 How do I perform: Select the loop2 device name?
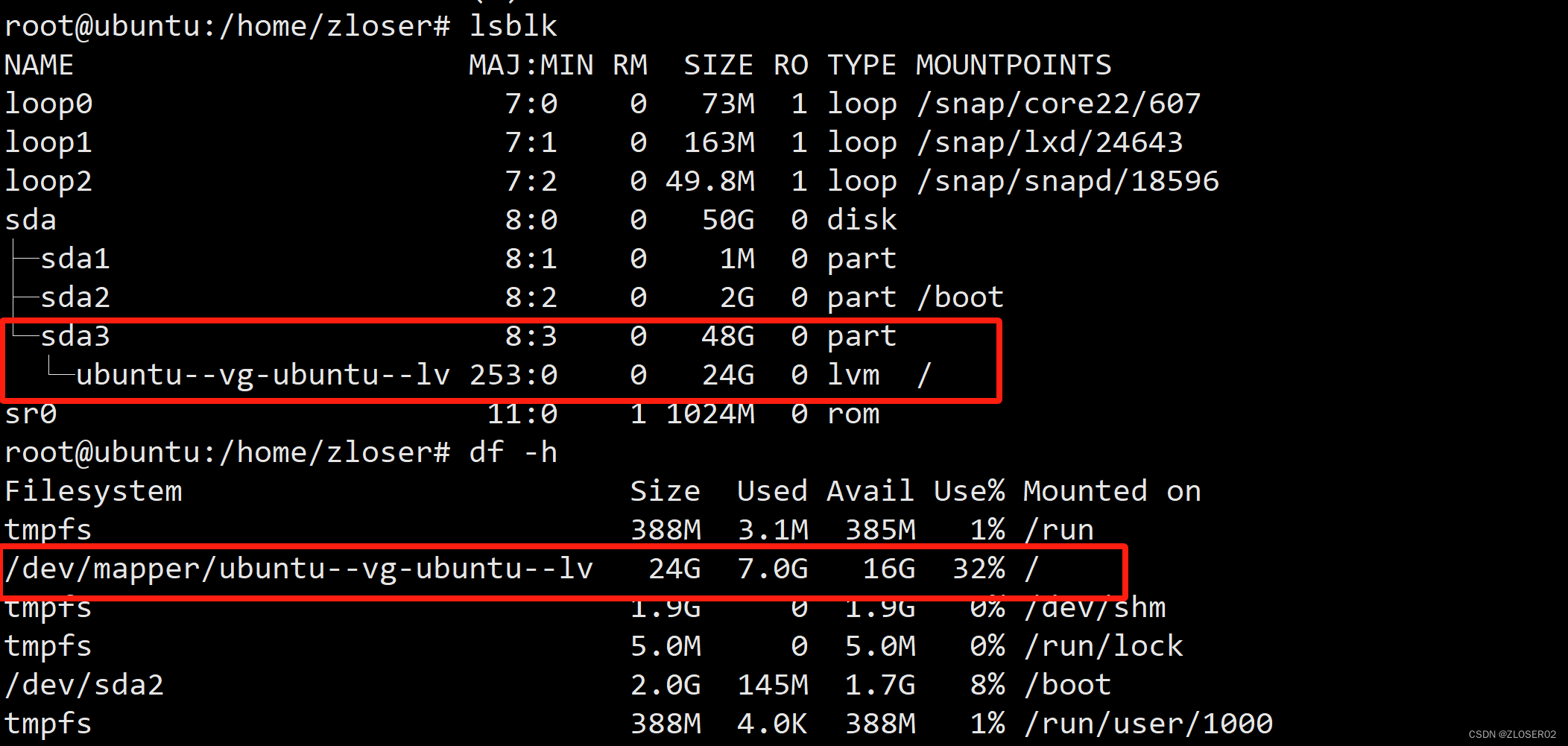(x=48, y=181)
